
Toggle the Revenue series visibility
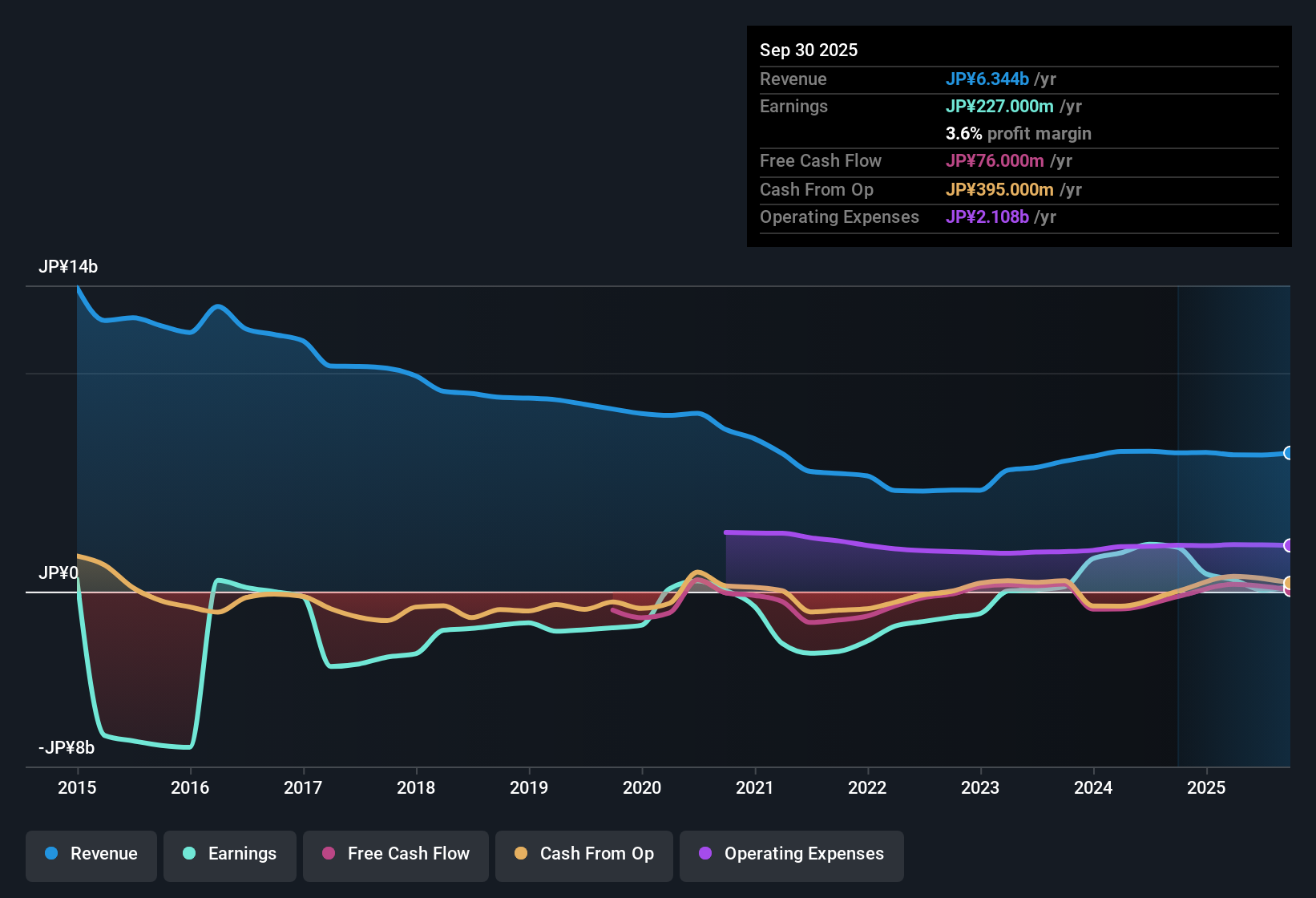click(91, 854)
